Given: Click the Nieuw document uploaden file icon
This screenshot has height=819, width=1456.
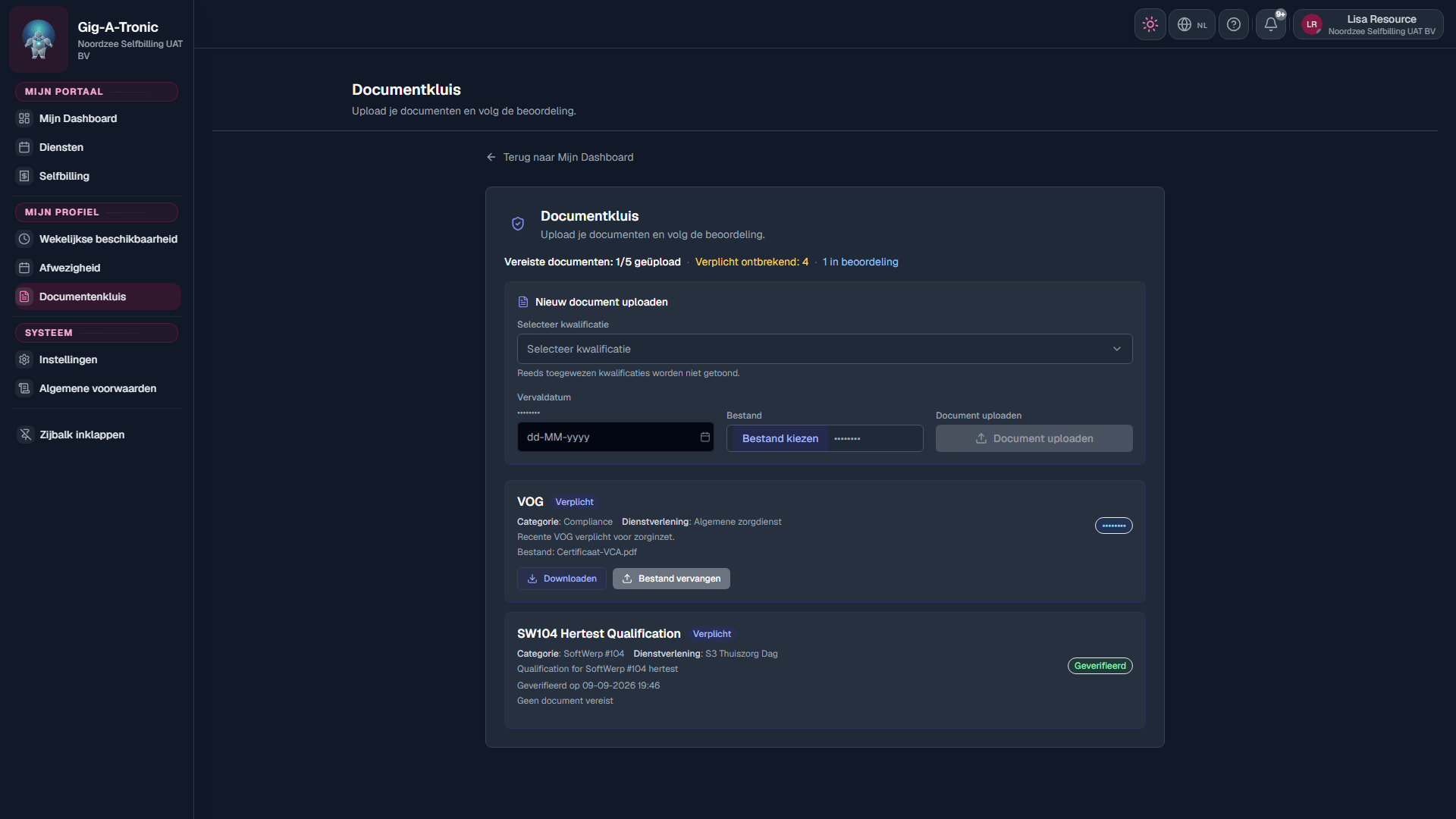Looking at the screenshot, I should pyautogui.click(x=523, y=302).
